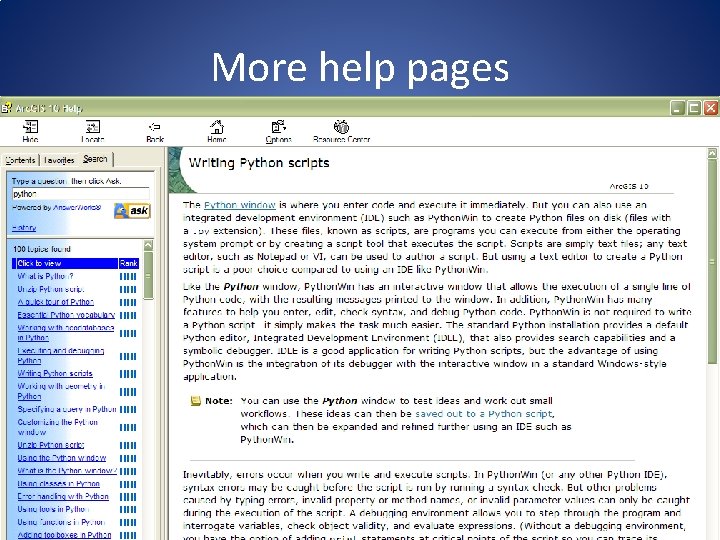This screenshot has width=720, height=540.
Task: Open 'What is the Python window?' result
Action: coord(67,471)
